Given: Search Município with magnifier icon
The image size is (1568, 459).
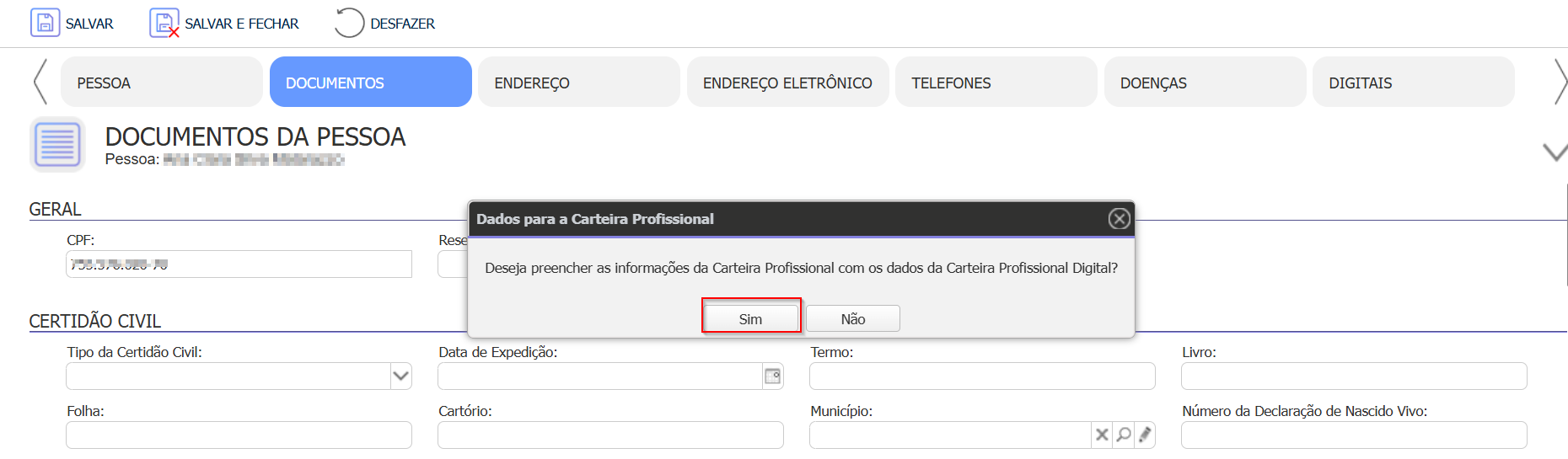Looking at the screenshot, I should (x=1123, y=435).
